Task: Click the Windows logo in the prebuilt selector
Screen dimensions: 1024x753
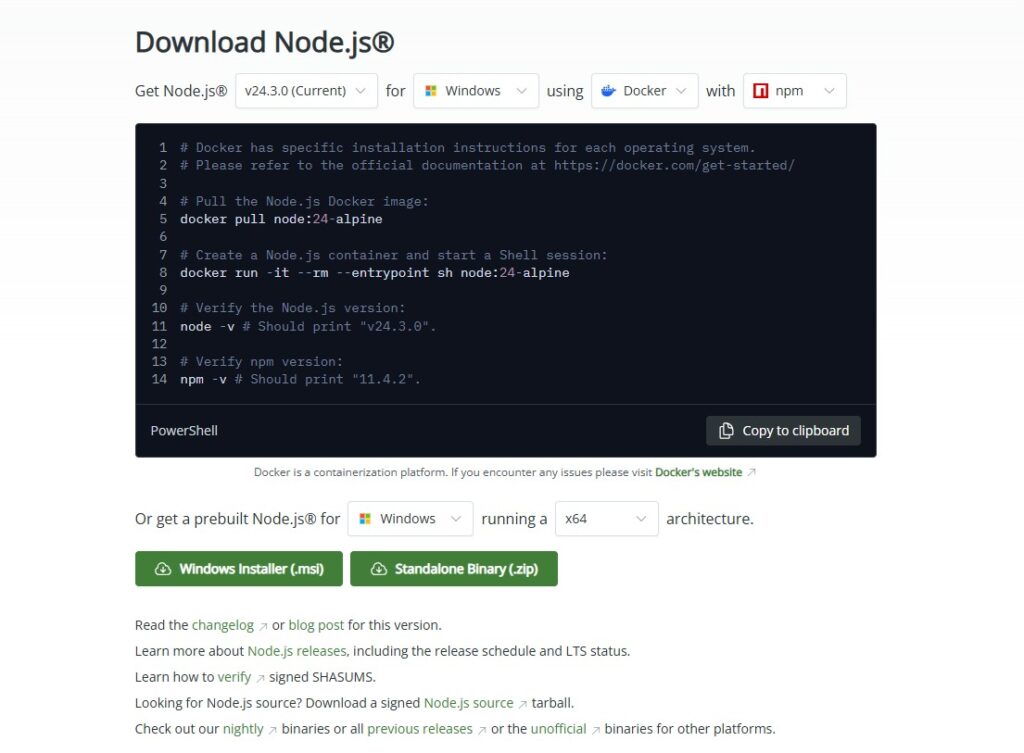Action: 365,519
